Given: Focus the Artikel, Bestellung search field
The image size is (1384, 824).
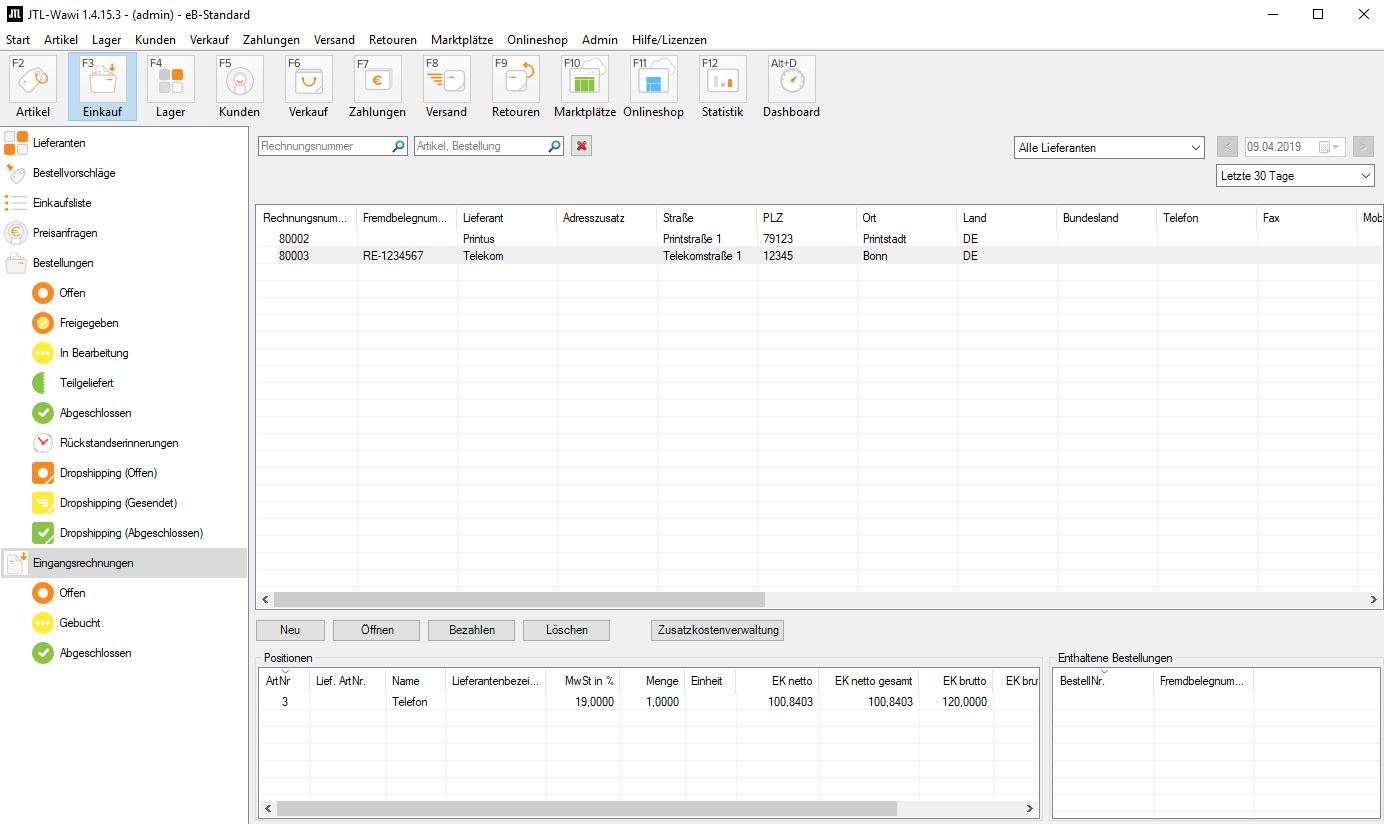Looking at the screenshot, I should pos(480,146).
